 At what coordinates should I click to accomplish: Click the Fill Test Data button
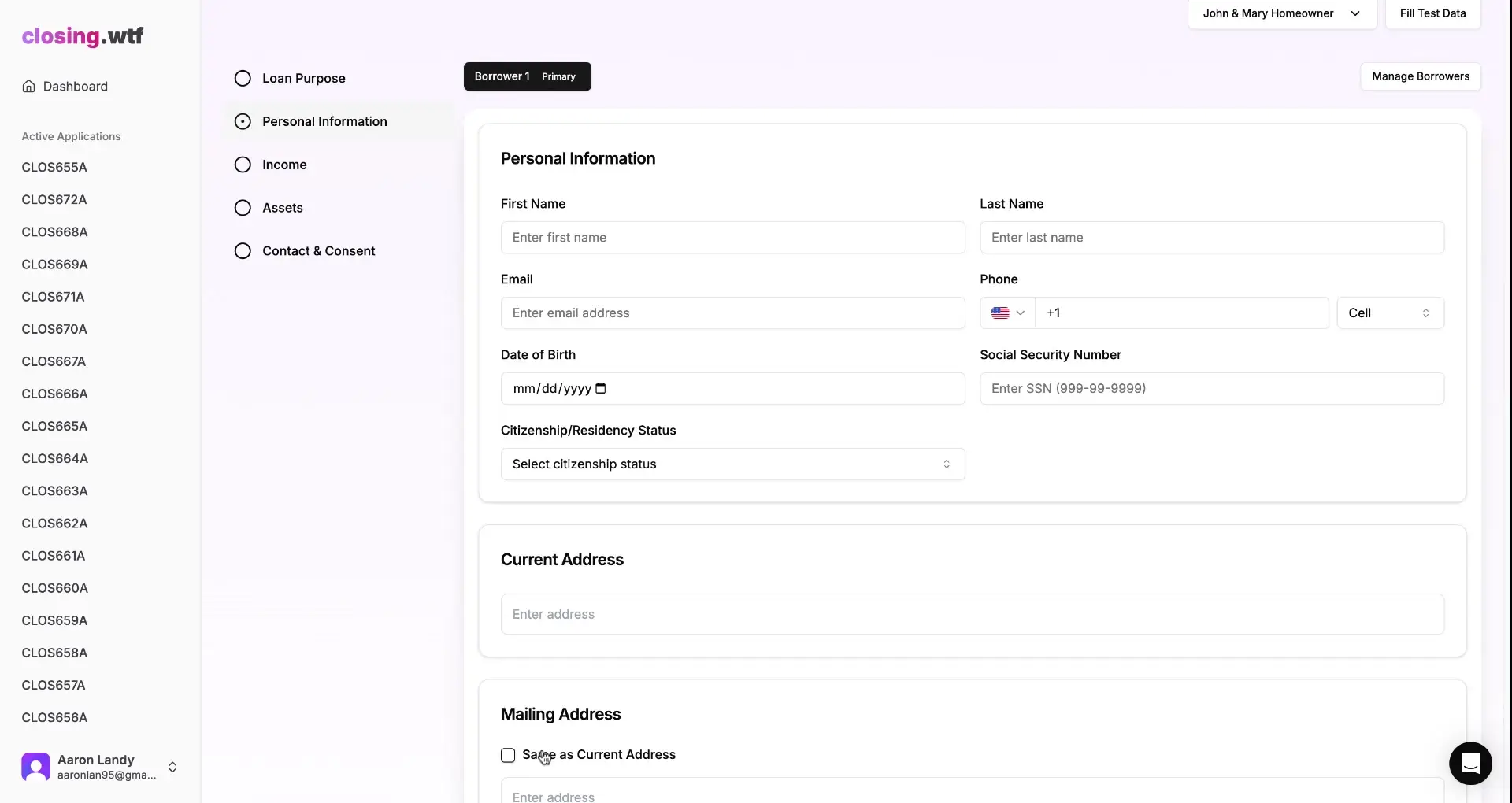1432,13
